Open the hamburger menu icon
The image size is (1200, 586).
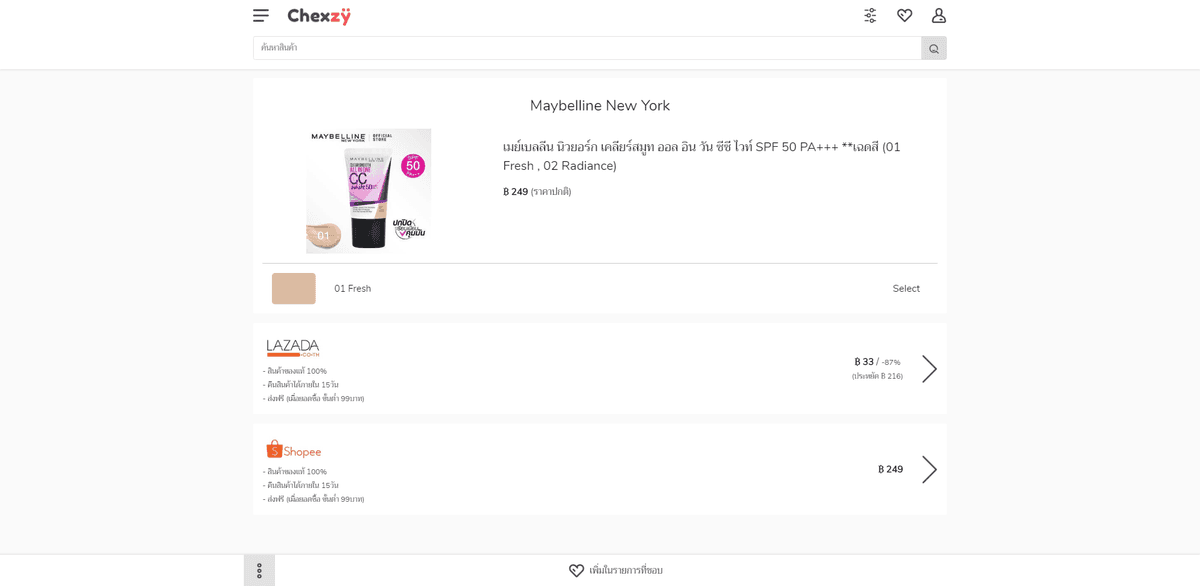(x=261, y=15)
